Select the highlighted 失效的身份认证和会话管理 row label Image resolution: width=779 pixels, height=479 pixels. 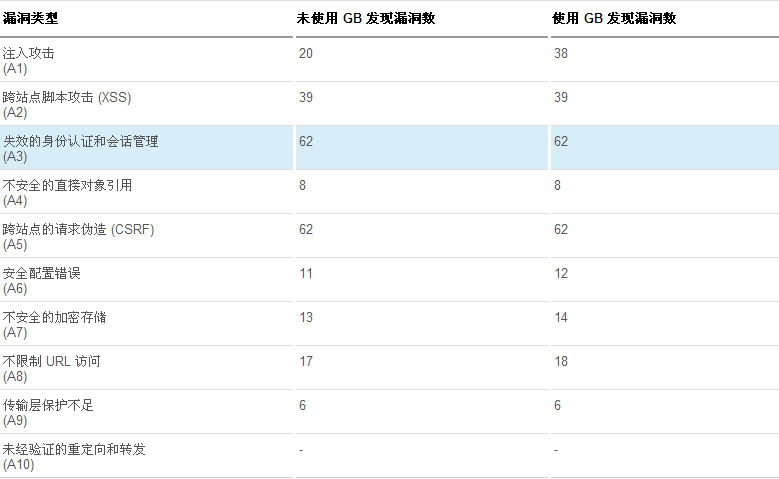coord(80,141)
